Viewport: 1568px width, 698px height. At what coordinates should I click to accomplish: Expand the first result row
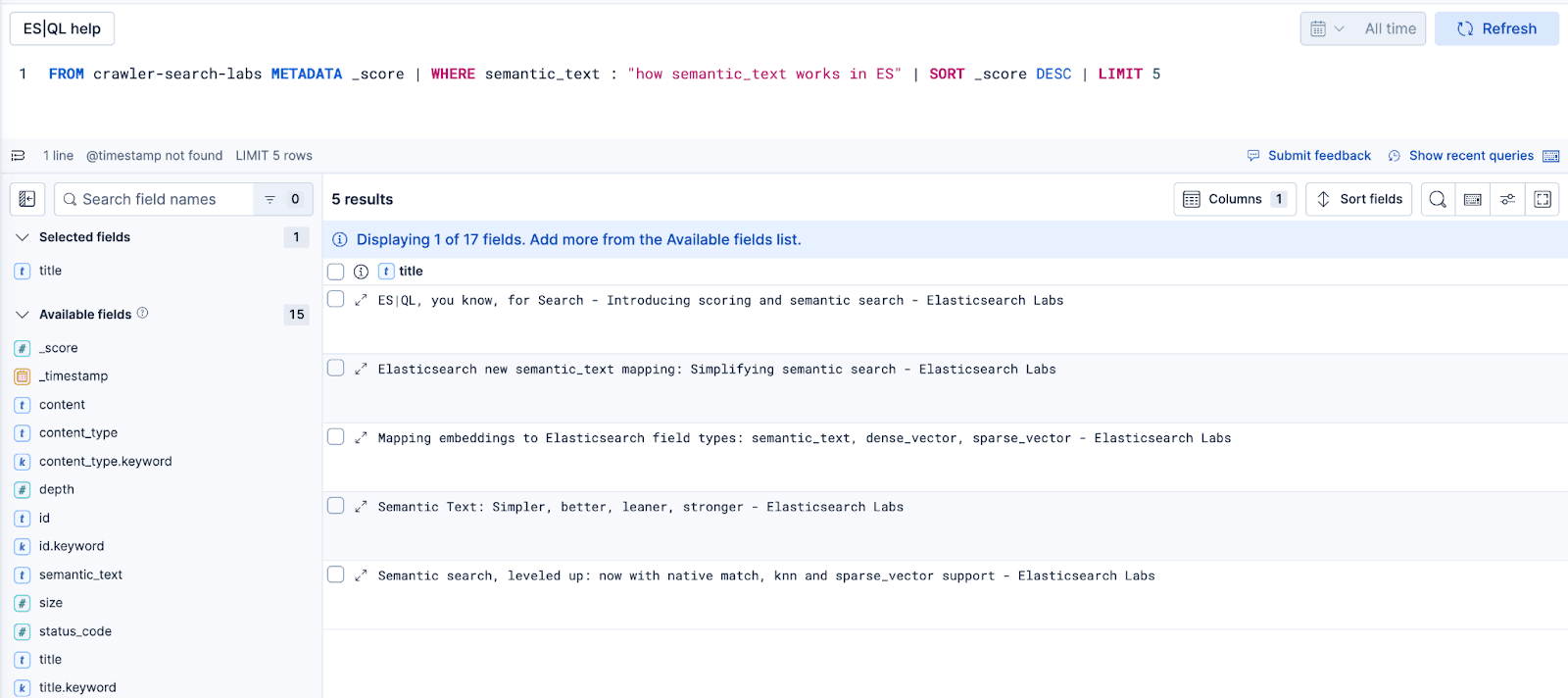pyautogui.click(x=361, y=301)
